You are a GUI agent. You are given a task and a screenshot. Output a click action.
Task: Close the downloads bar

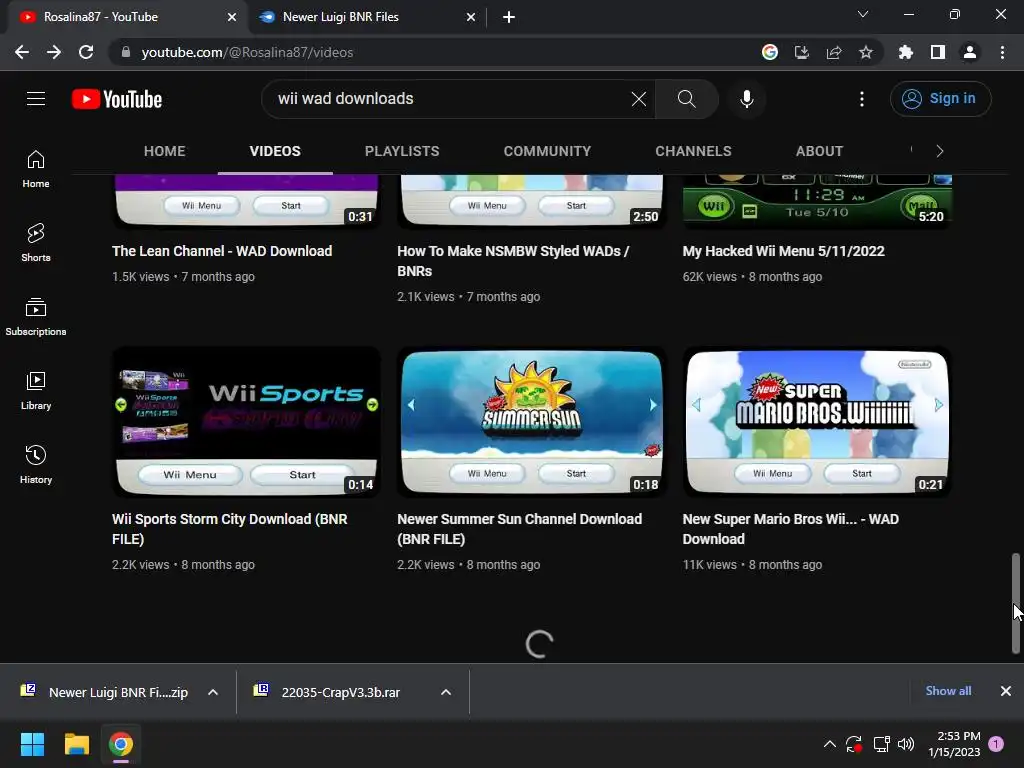pyautogui.click(x=1006, y=691)
